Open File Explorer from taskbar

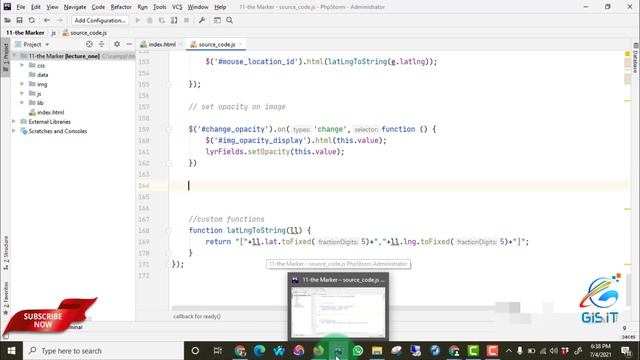coord(377,351)
